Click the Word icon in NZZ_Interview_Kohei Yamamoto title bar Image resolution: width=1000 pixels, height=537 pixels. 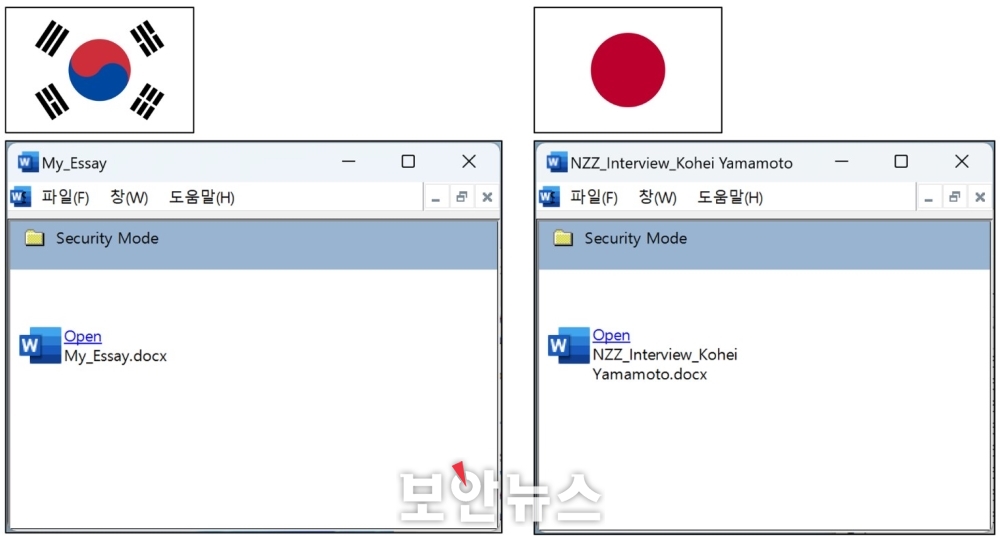click(556, 162)
